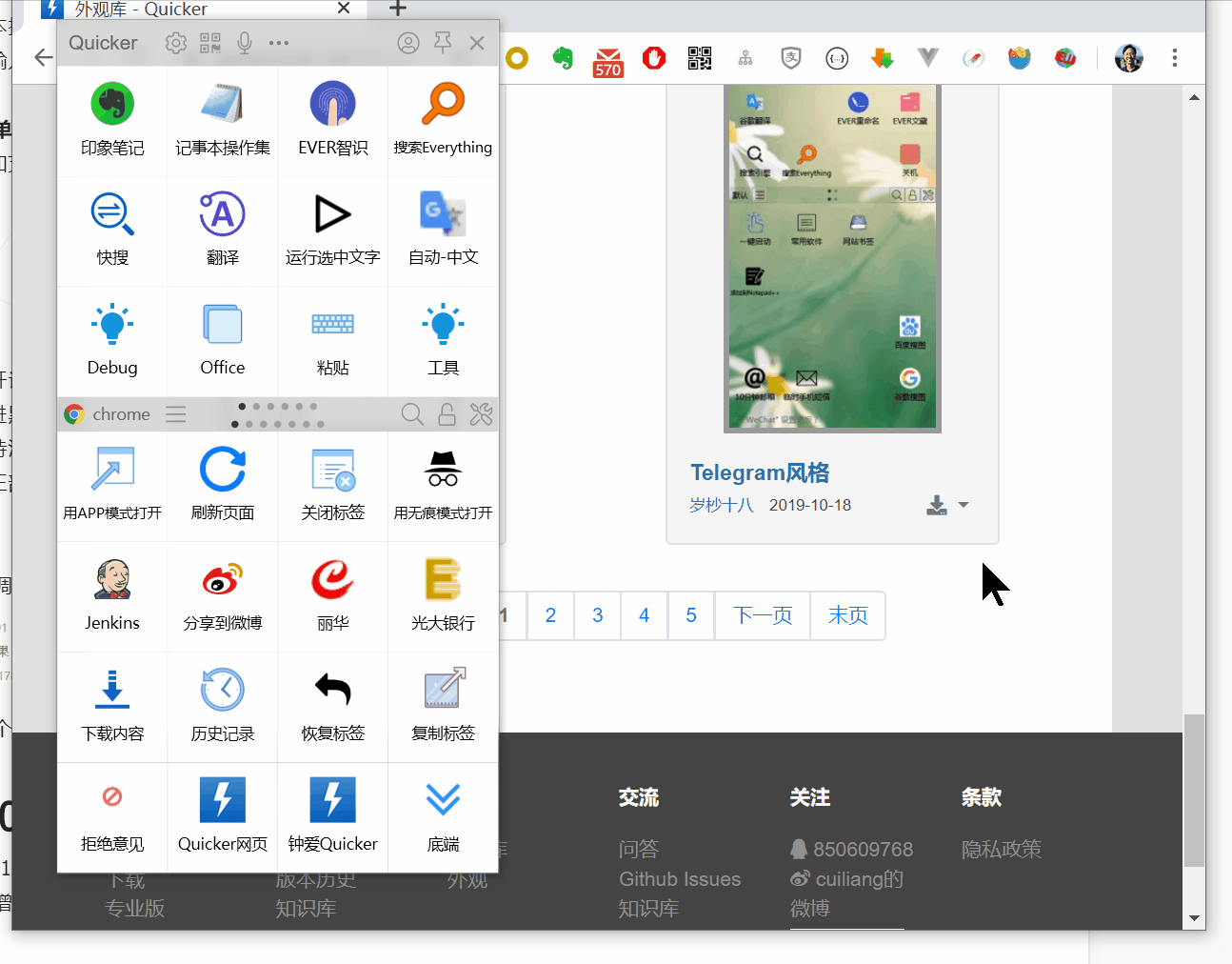Open the Evernote browser extension

pyautogui.click(x=563, y=58)
